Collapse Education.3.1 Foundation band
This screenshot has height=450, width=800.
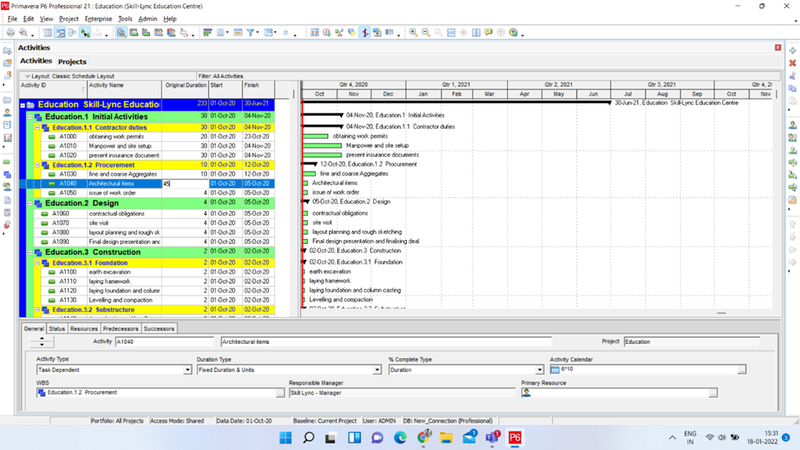tap(37, 263)
